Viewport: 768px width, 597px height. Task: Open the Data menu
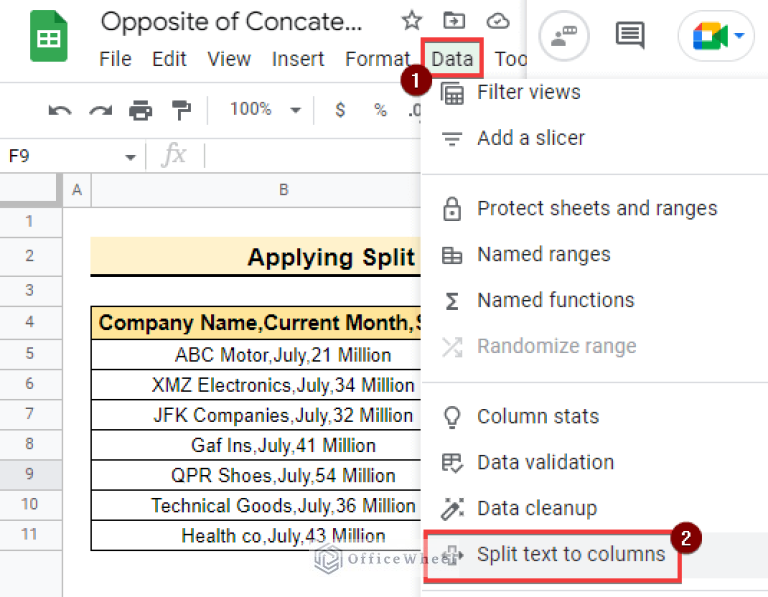452,59
